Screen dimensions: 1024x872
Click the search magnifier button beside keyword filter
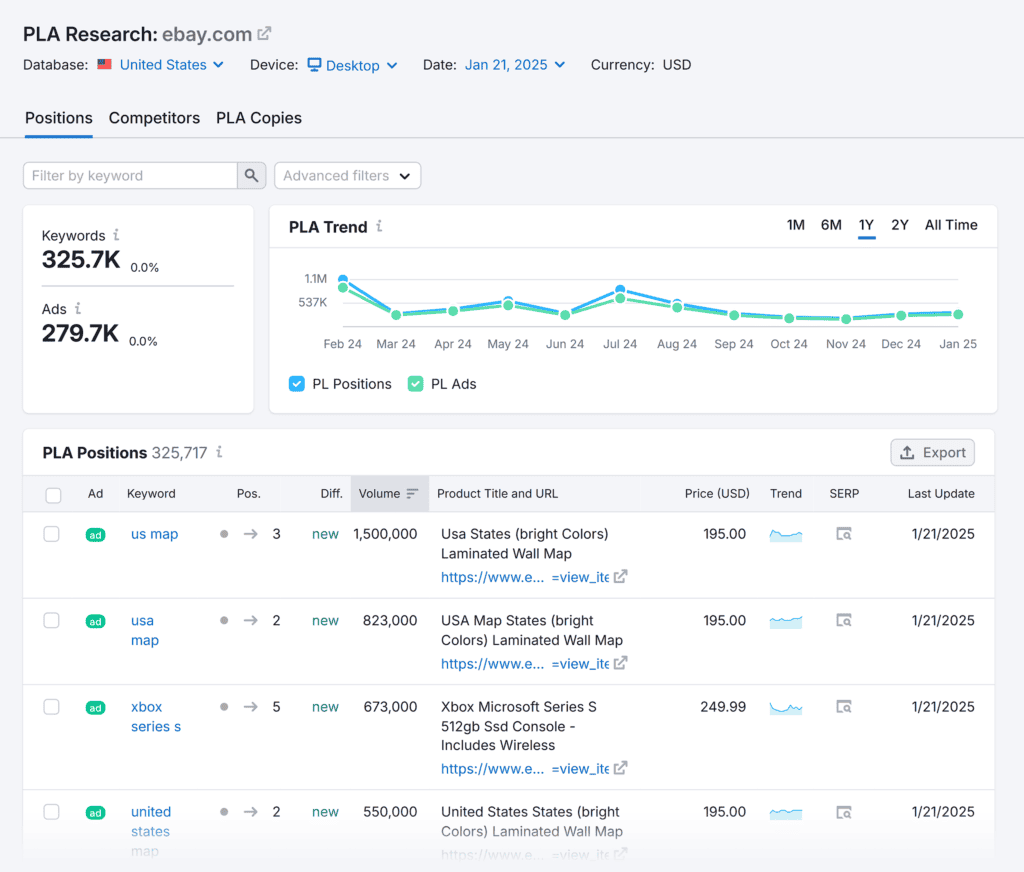coord(252,176)
